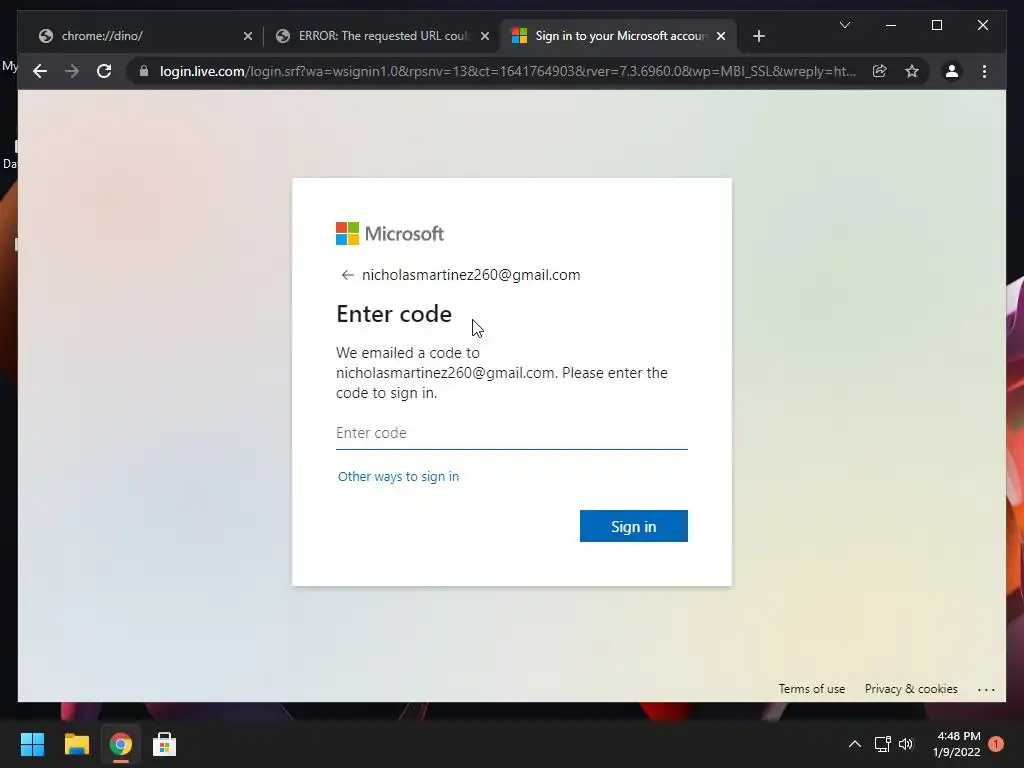
Task: Click the address bar URL
Action: click(x=507, y=71)
